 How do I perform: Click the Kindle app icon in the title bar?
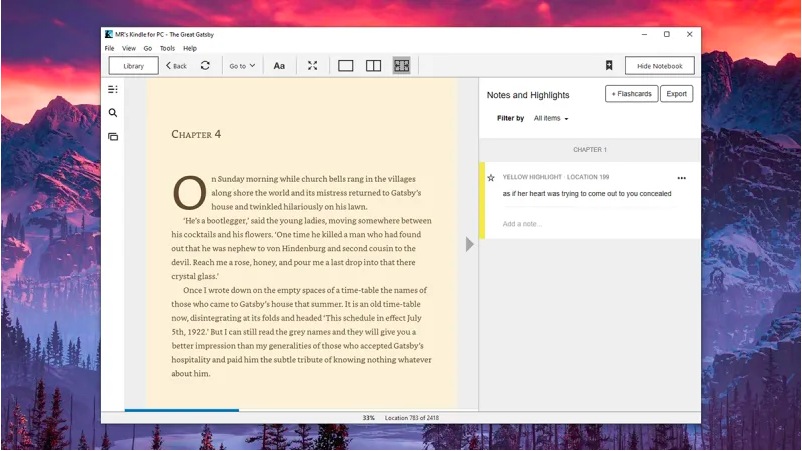click(x=108, y=34)
